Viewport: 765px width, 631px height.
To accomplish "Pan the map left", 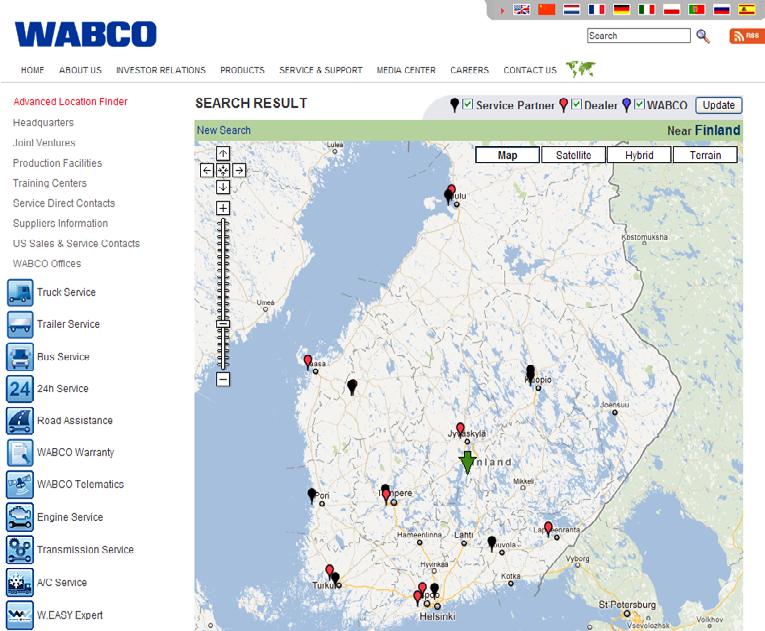I will [x=207, y=170].
